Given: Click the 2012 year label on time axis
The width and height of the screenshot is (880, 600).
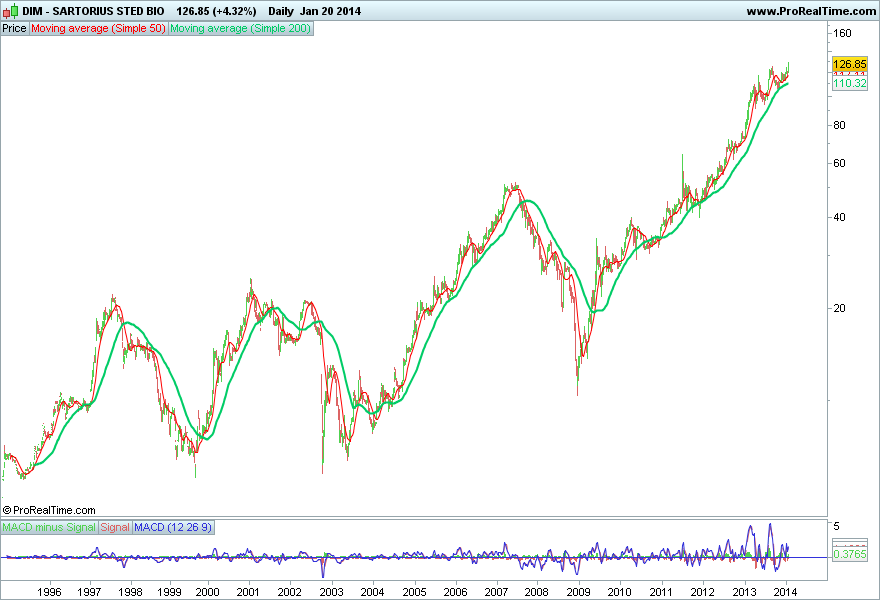Looking at the screenshot, I should tap(703, 592).
